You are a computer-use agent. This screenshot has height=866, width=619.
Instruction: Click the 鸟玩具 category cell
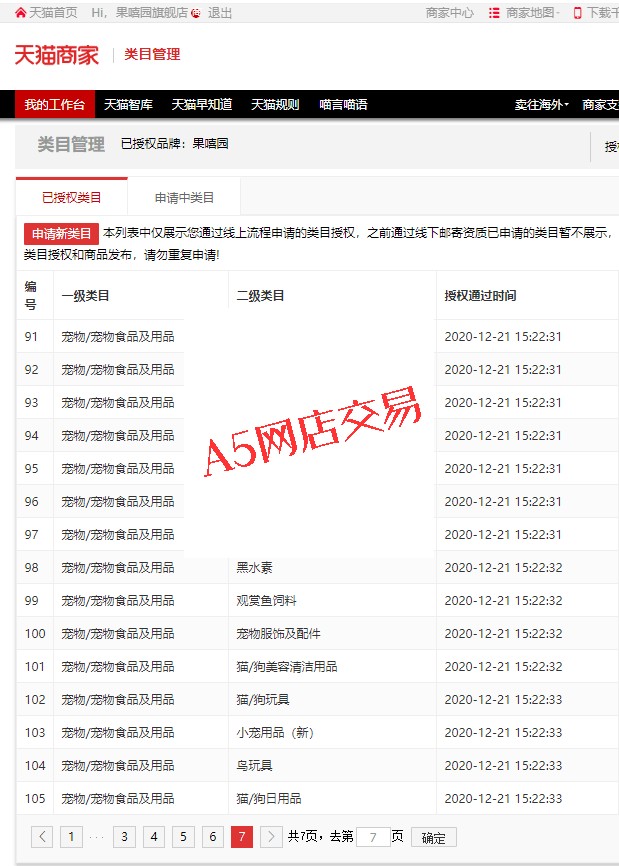point(255,765)
